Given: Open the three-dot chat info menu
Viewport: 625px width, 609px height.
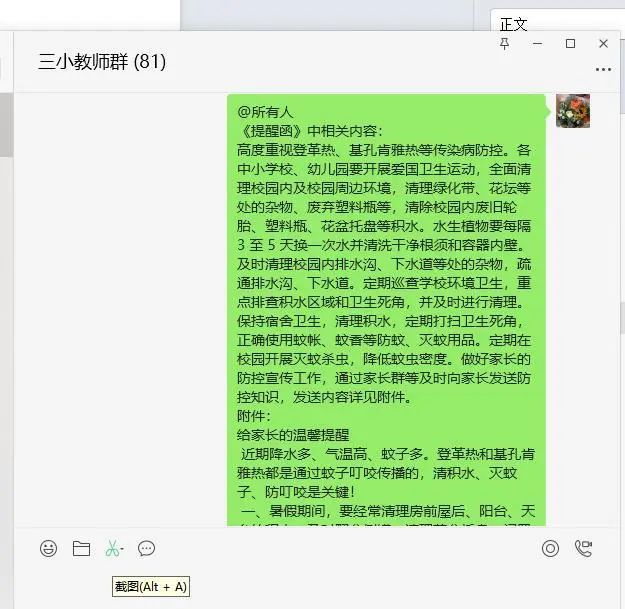Looking at the screenshot, I should click(603, 69).
